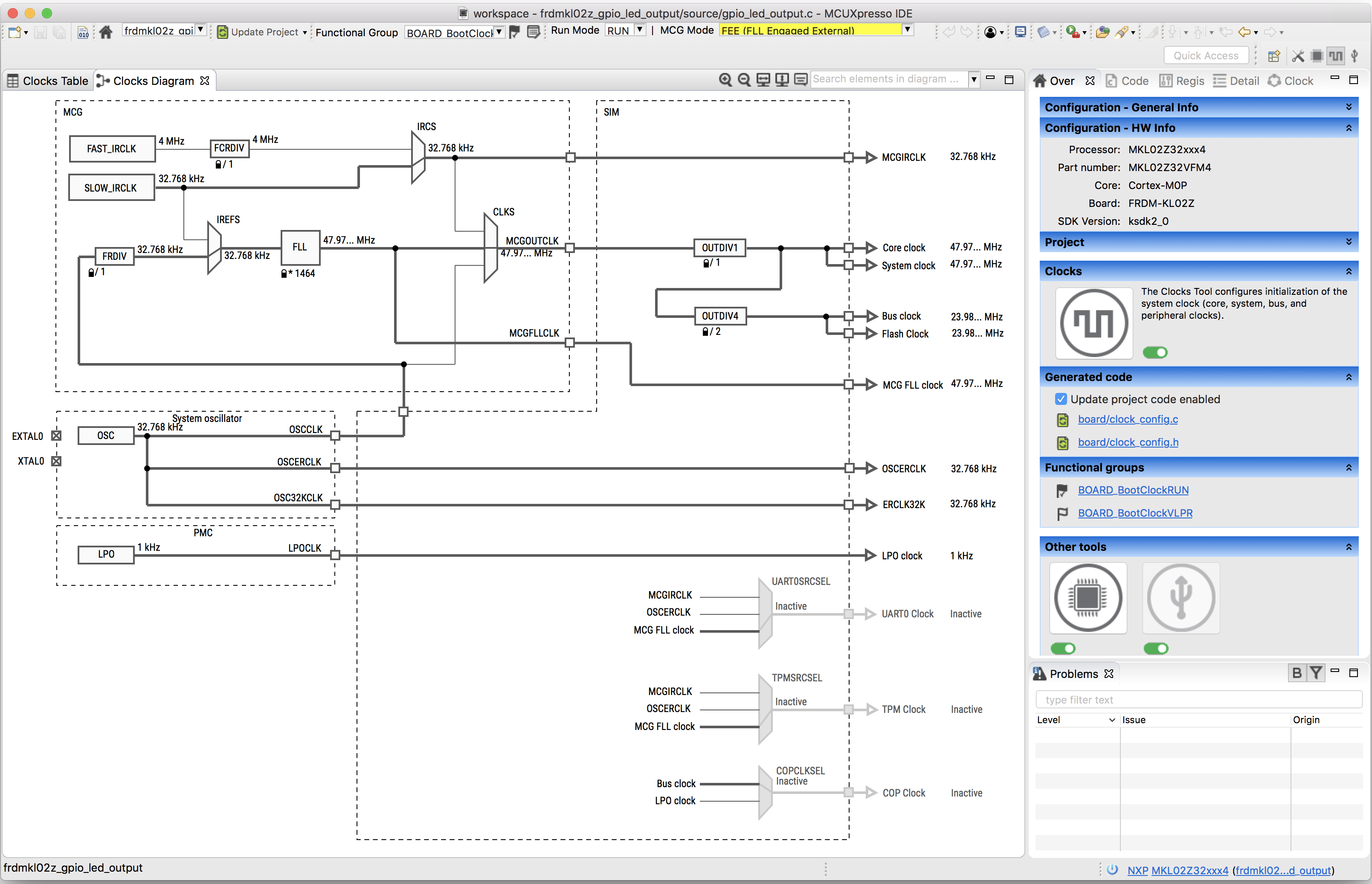Open the Detail tab
The width and height of the screenshot is (1372, 884).
point(1236,81)
